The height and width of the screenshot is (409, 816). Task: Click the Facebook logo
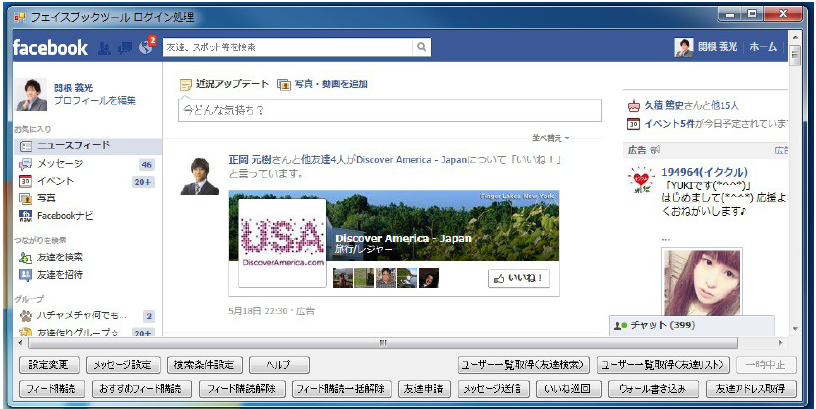50,48
